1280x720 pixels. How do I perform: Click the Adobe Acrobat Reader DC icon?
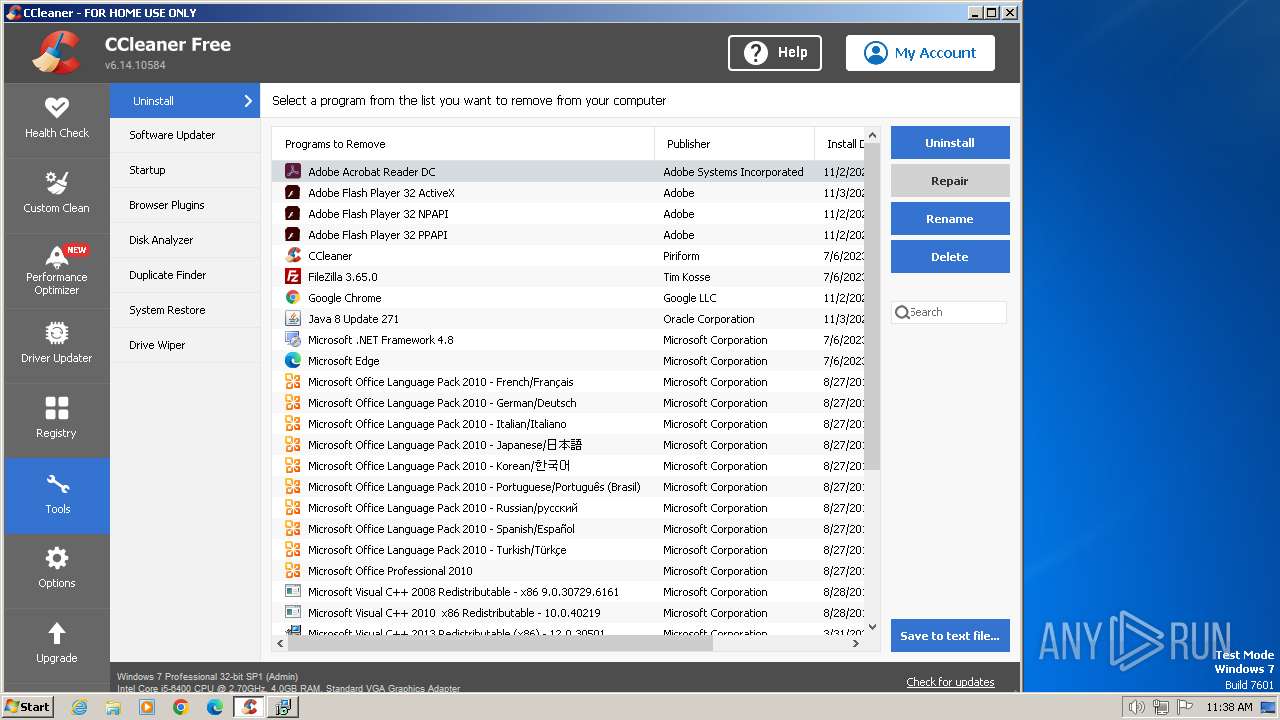293,171
